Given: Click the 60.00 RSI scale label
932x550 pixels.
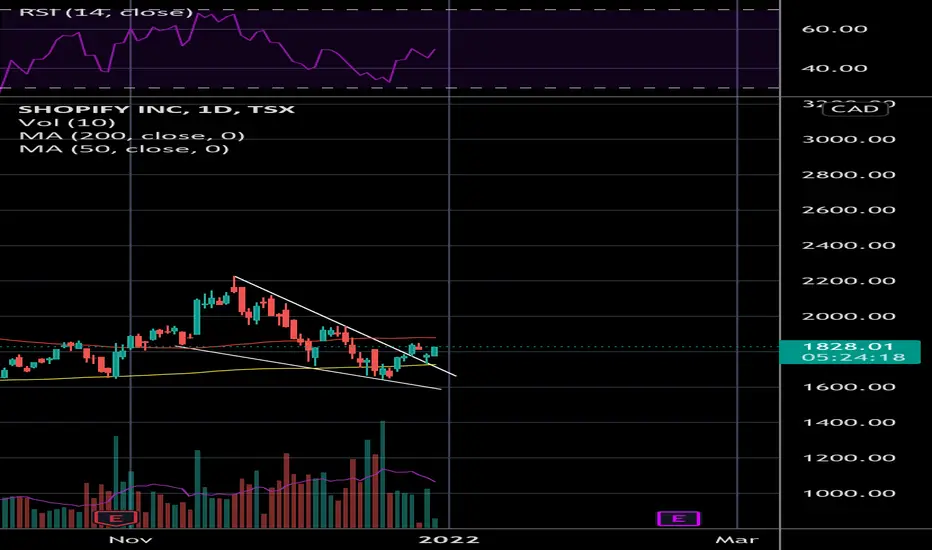Looking at the screenshot, I should [x=835, y=29].
